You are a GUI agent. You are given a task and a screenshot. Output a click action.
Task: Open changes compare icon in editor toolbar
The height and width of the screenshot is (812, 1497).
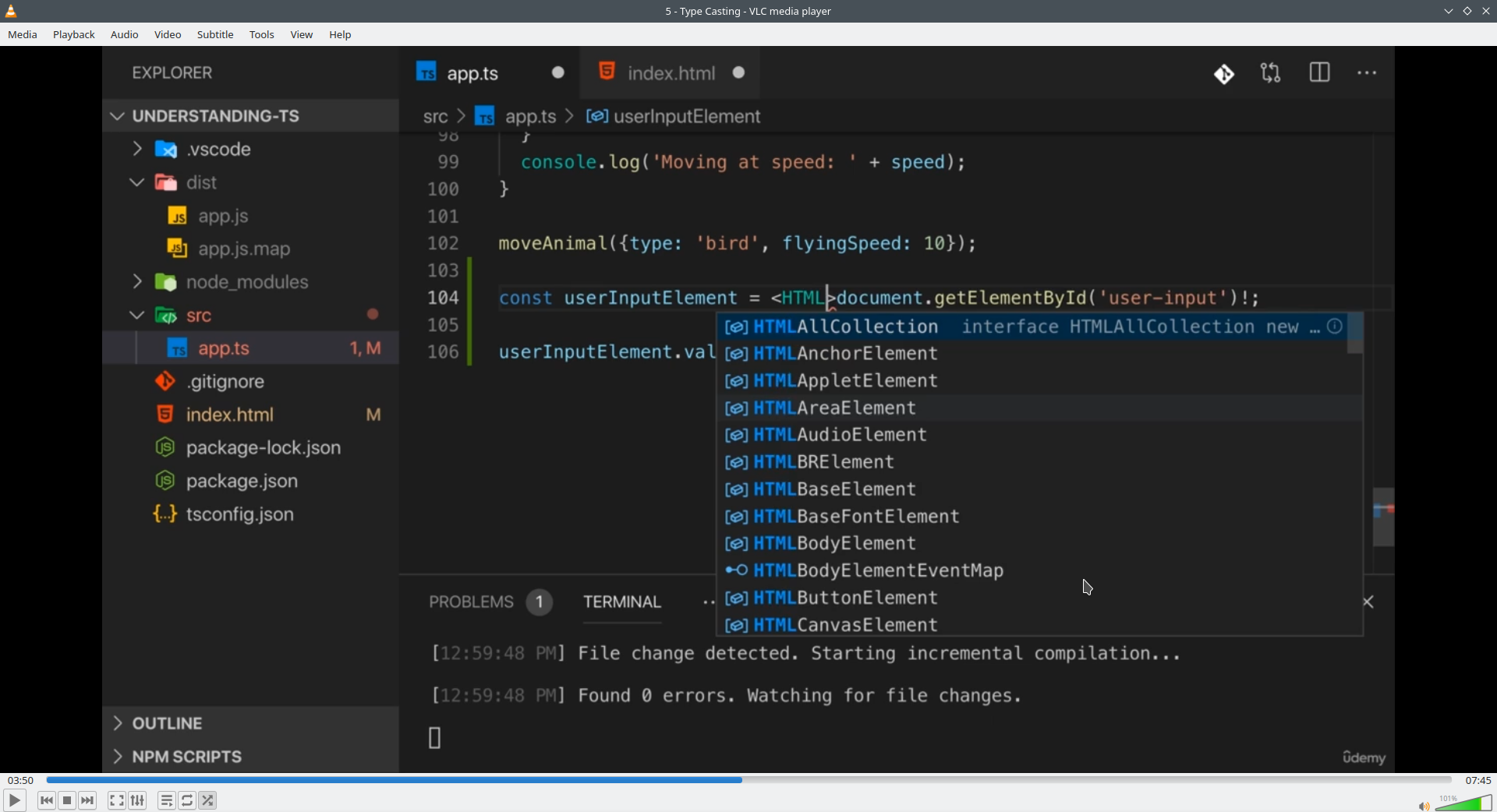click(1271, 73)
